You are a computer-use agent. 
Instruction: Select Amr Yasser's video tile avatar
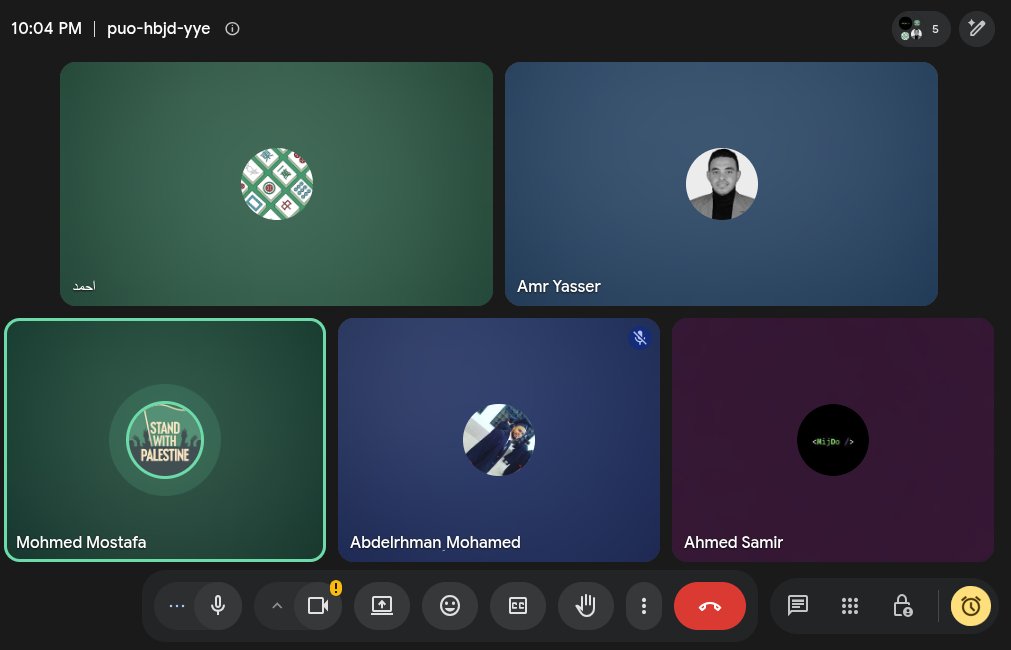[x=721, y=184]
